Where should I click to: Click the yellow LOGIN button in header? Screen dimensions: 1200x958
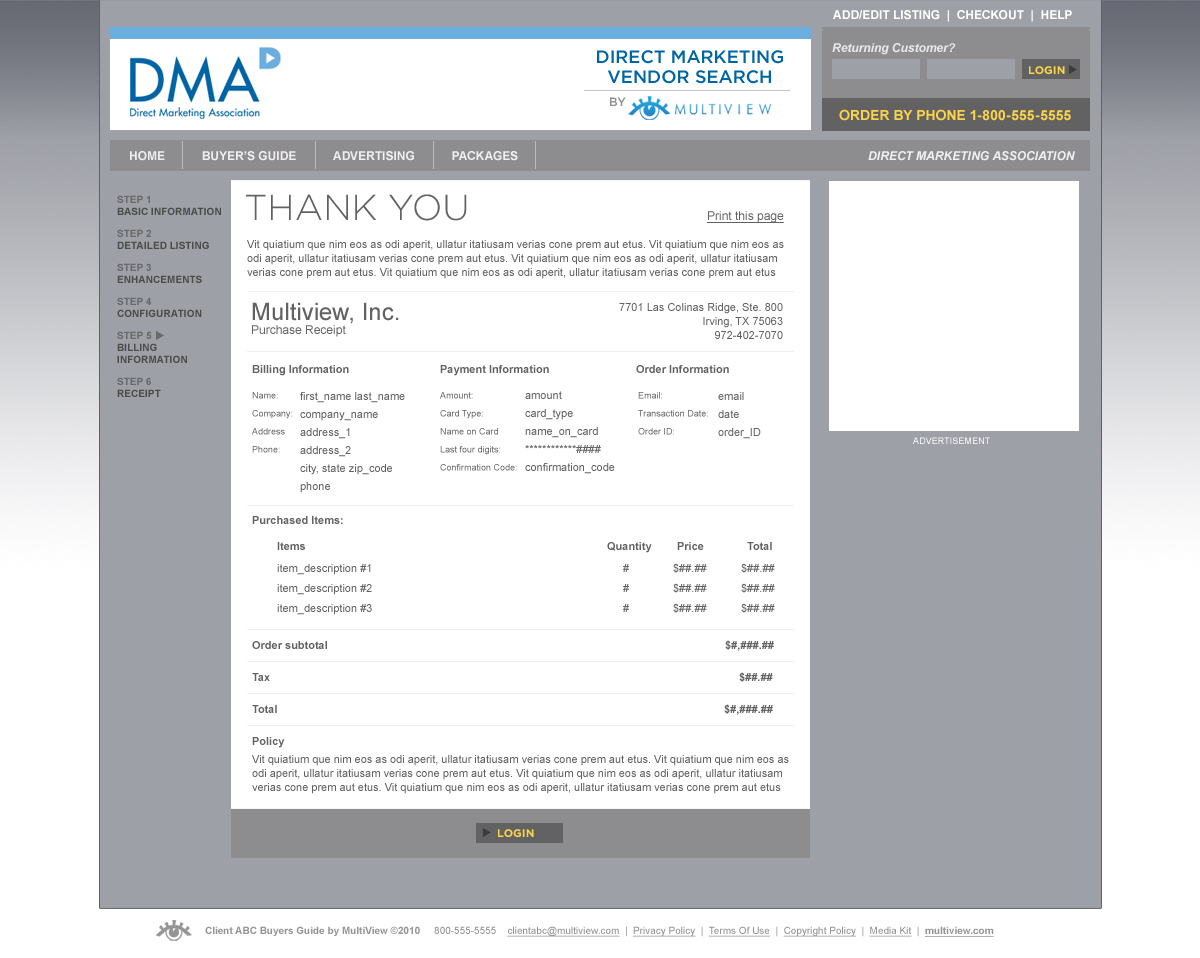(x=1050, y=70)
